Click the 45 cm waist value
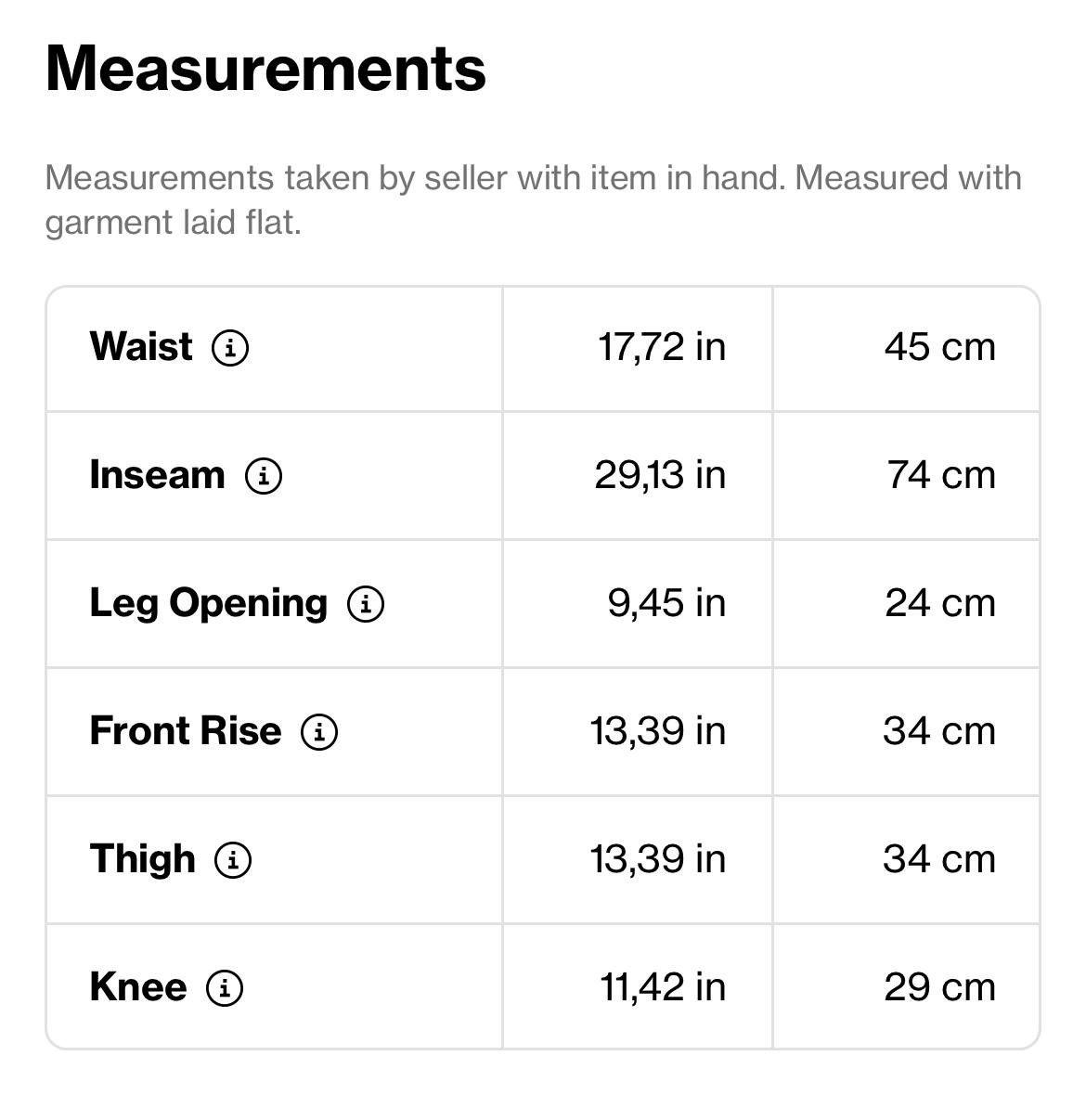This screenshot has height=1120, width=1086. [939, 347]
